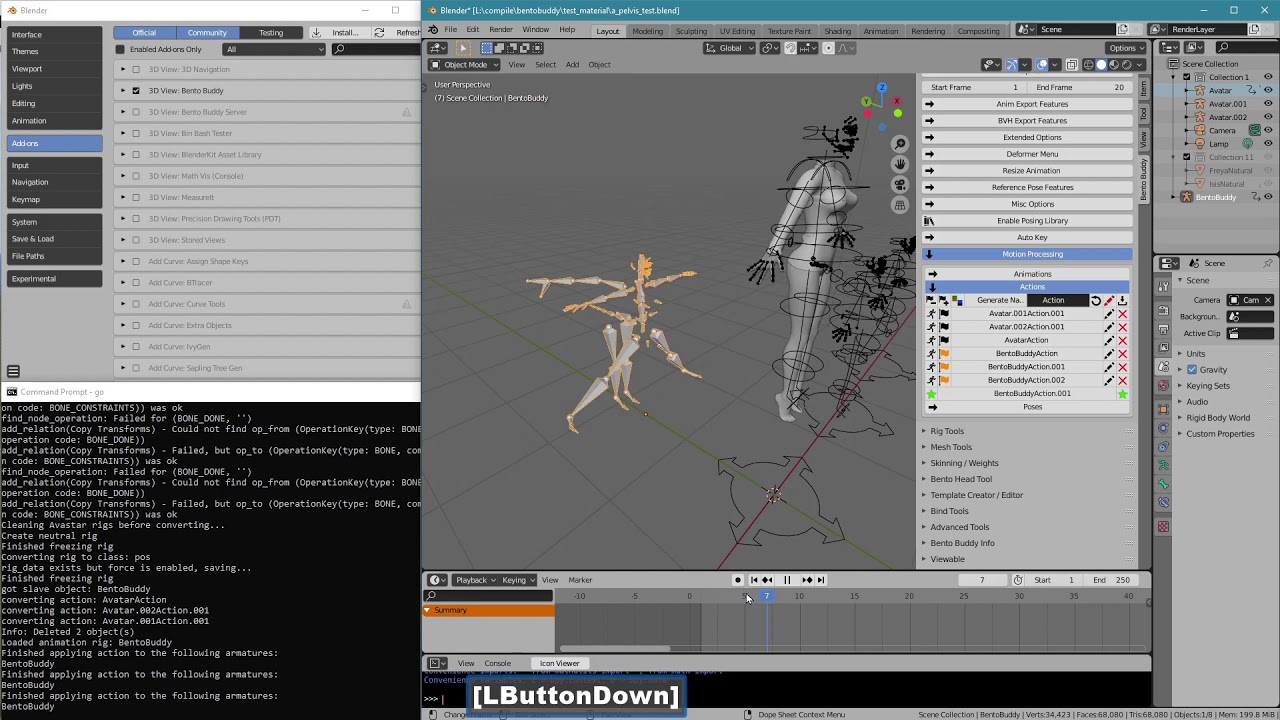This screenshot has height=720, width=1280.
Task: Collapse the Summary row in the dope sheet
Action: pyautogui.click(x=428, y=610)
